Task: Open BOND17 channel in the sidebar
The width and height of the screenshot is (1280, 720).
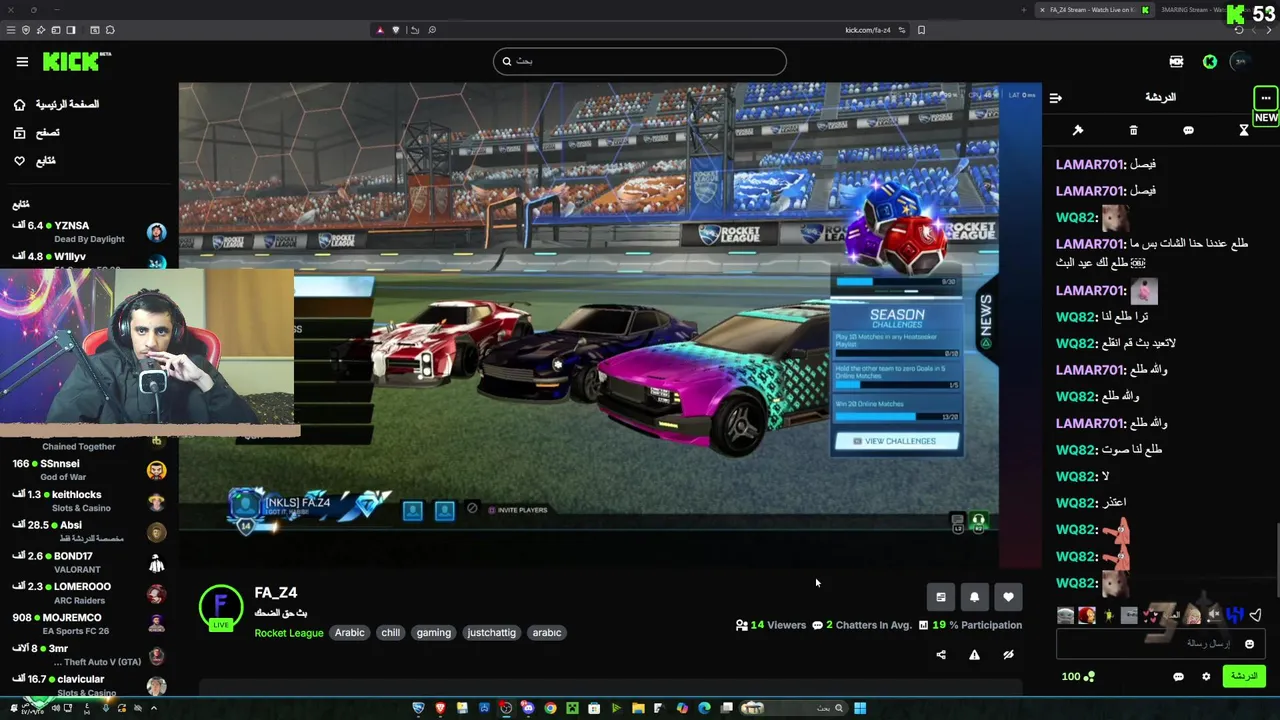Action: coord(89,563)
